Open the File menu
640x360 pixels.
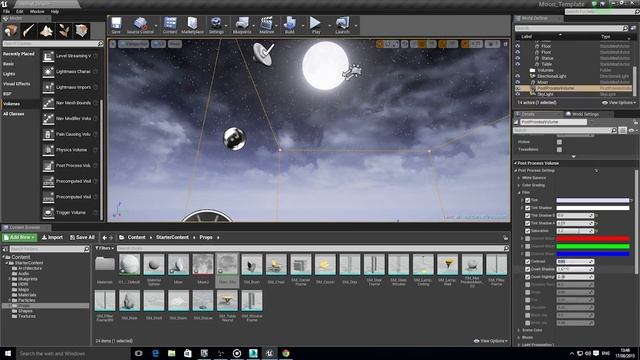click(x=7, y=11)
